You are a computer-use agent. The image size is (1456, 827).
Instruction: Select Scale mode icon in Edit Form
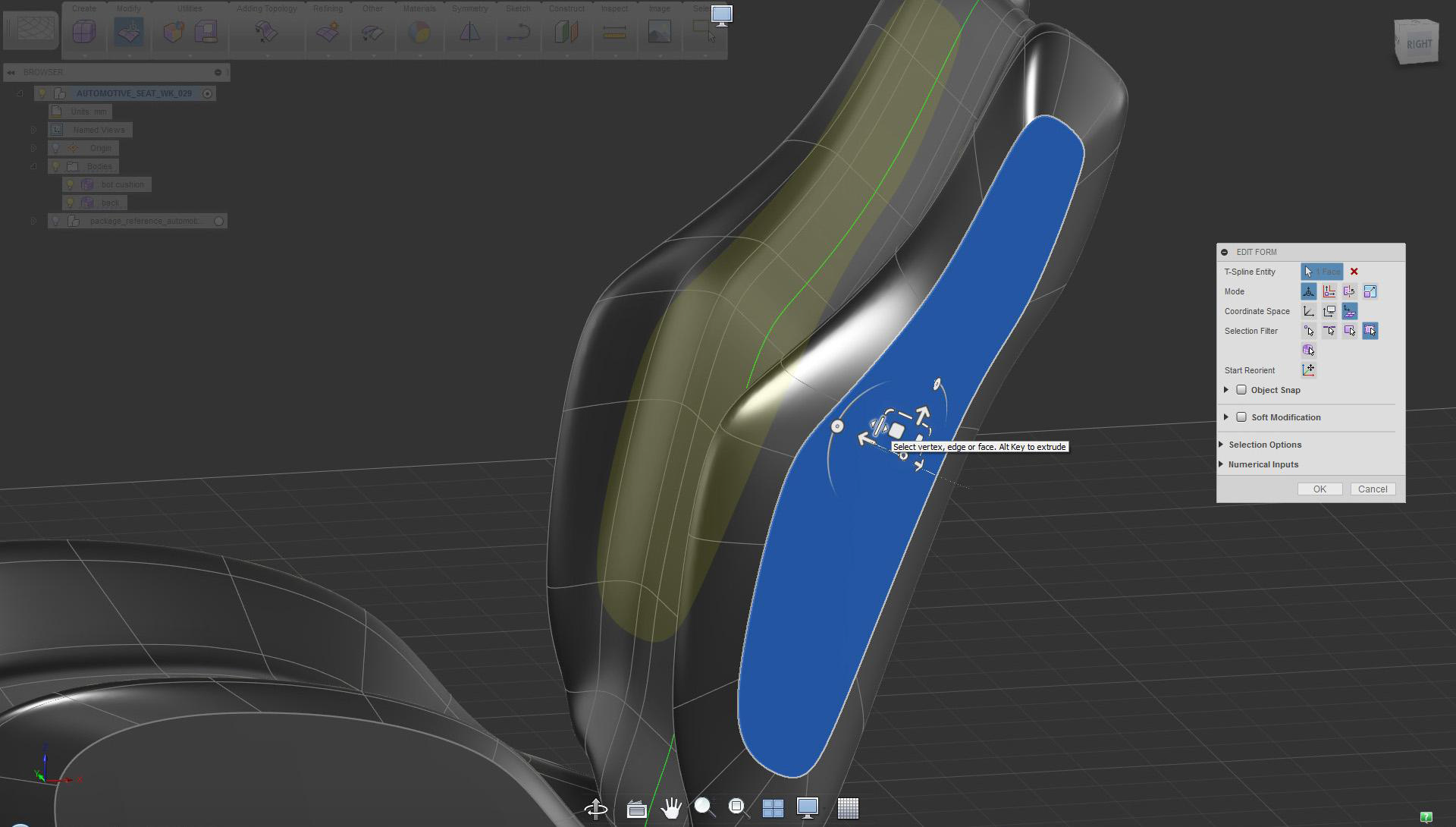pyautogui.click(x=1370, y=291)
